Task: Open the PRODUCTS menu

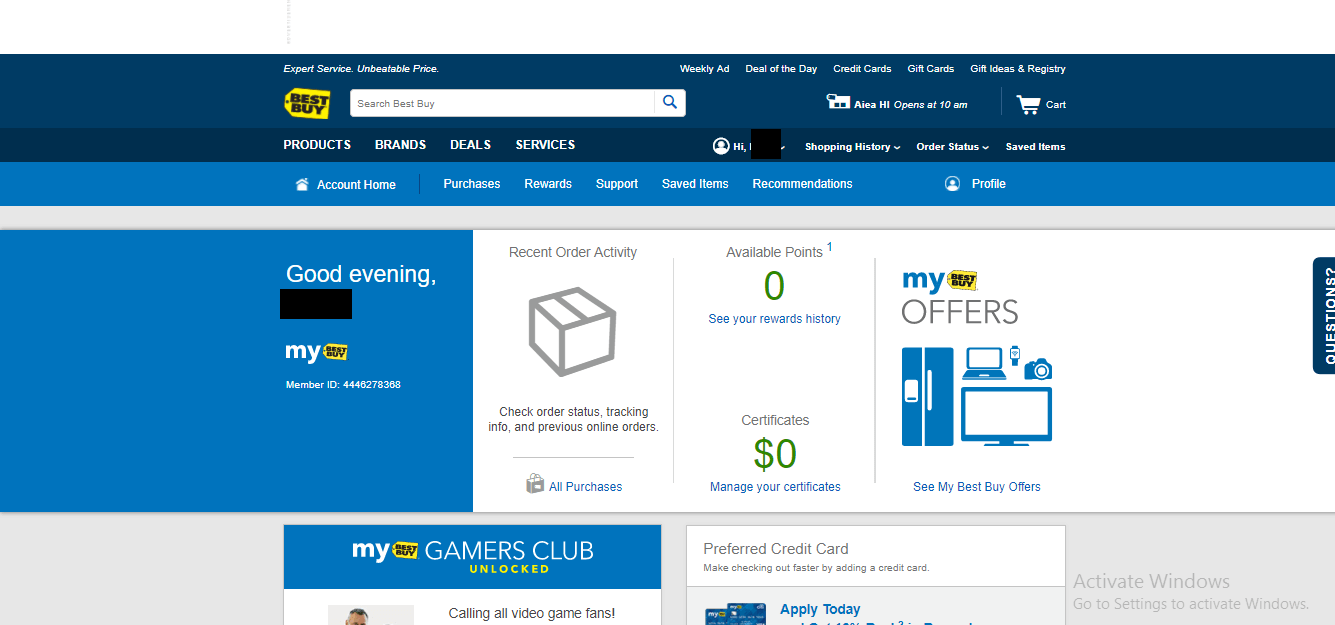Action: 317,145
